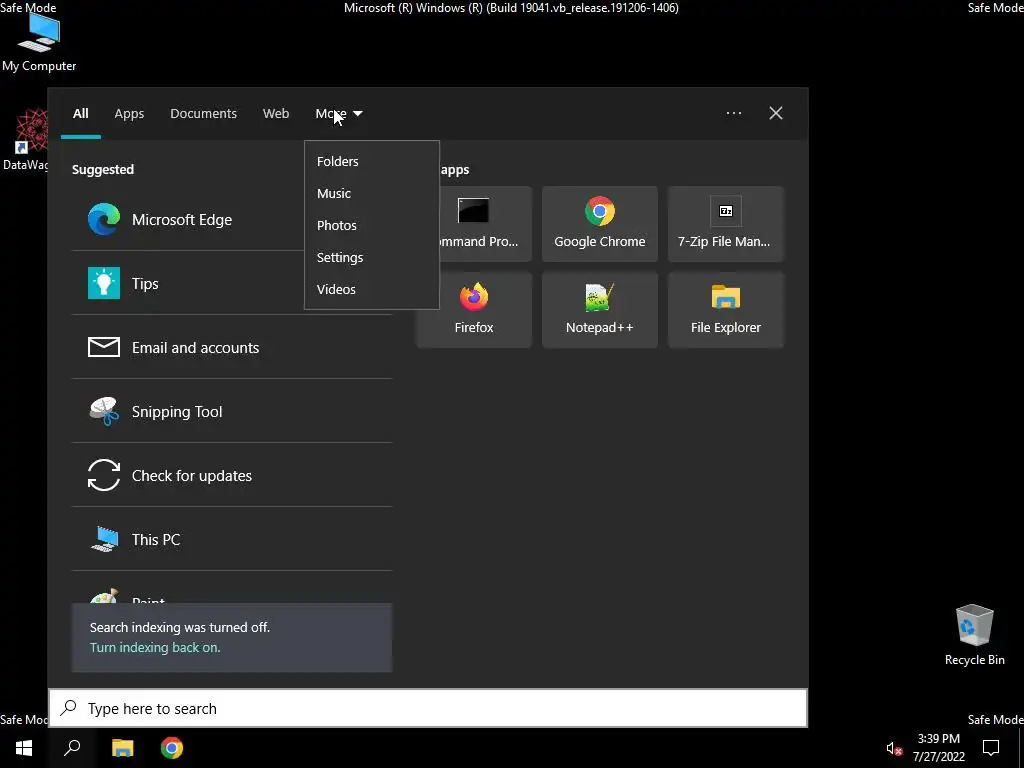Open Microsoft Edge from suggested list
This screenshot has width=1024, height=768.
tap(232, 219)
